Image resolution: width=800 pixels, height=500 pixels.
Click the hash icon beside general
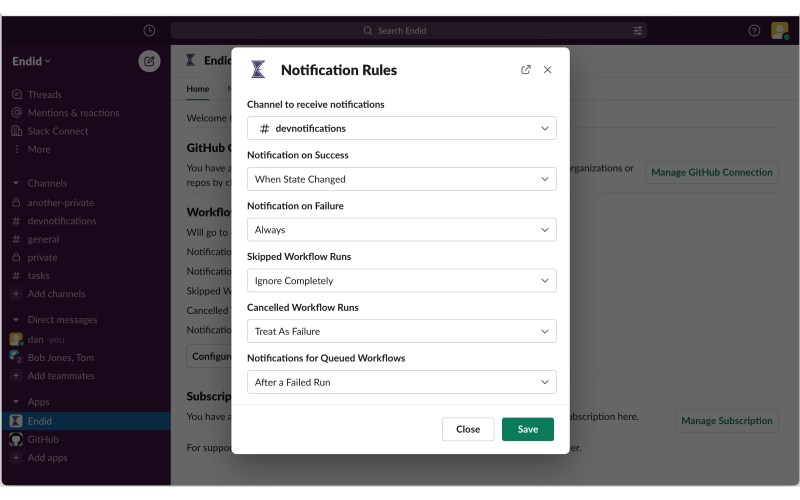(16, 239)
